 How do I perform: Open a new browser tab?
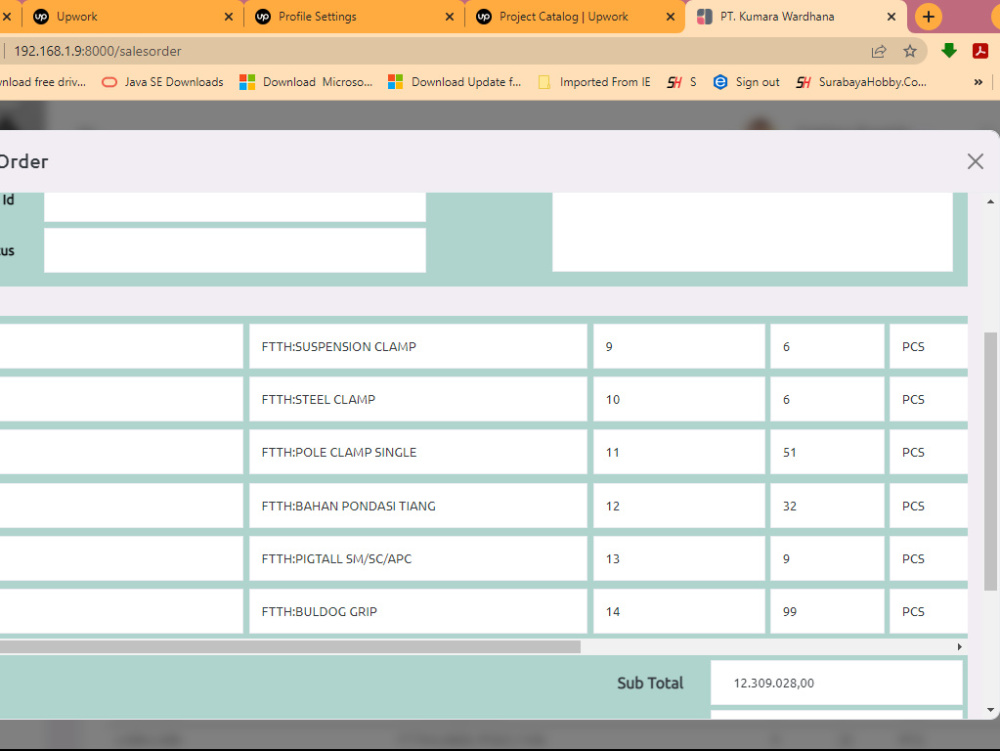tap(929, 17)
